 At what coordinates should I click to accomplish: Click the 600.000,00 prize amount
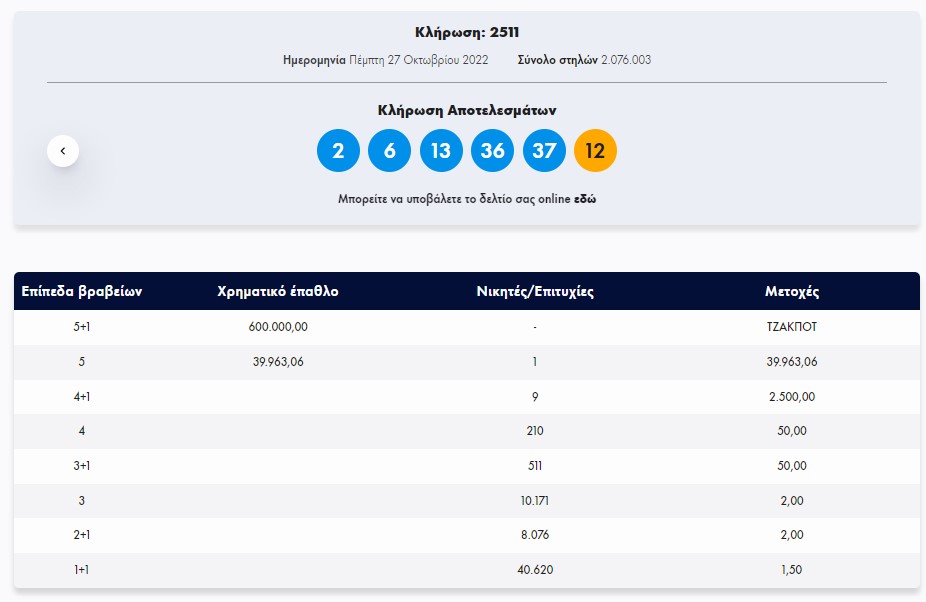(278, 327)
